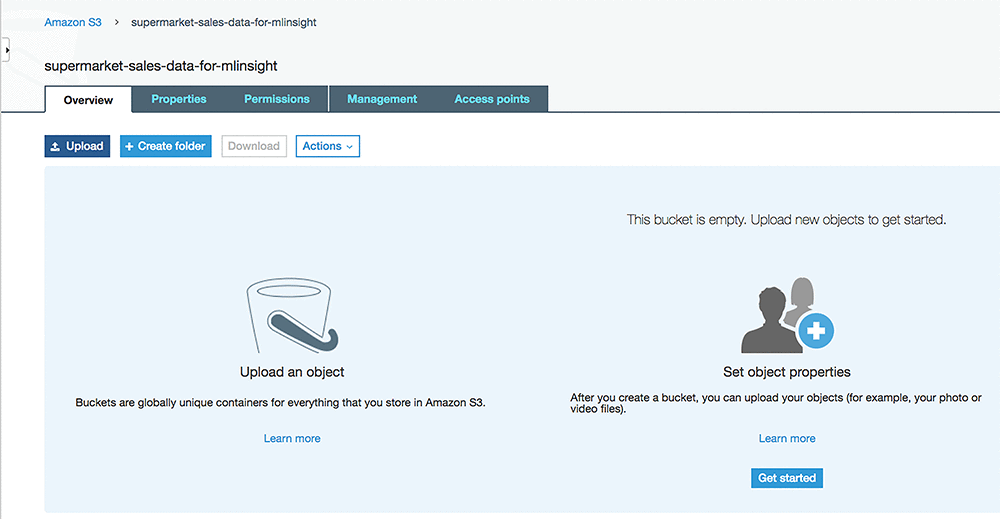The width and height of the screenshot is (1000, 519).
Task: Create a new folder in the bucket
Action: [x=166, y=146]
